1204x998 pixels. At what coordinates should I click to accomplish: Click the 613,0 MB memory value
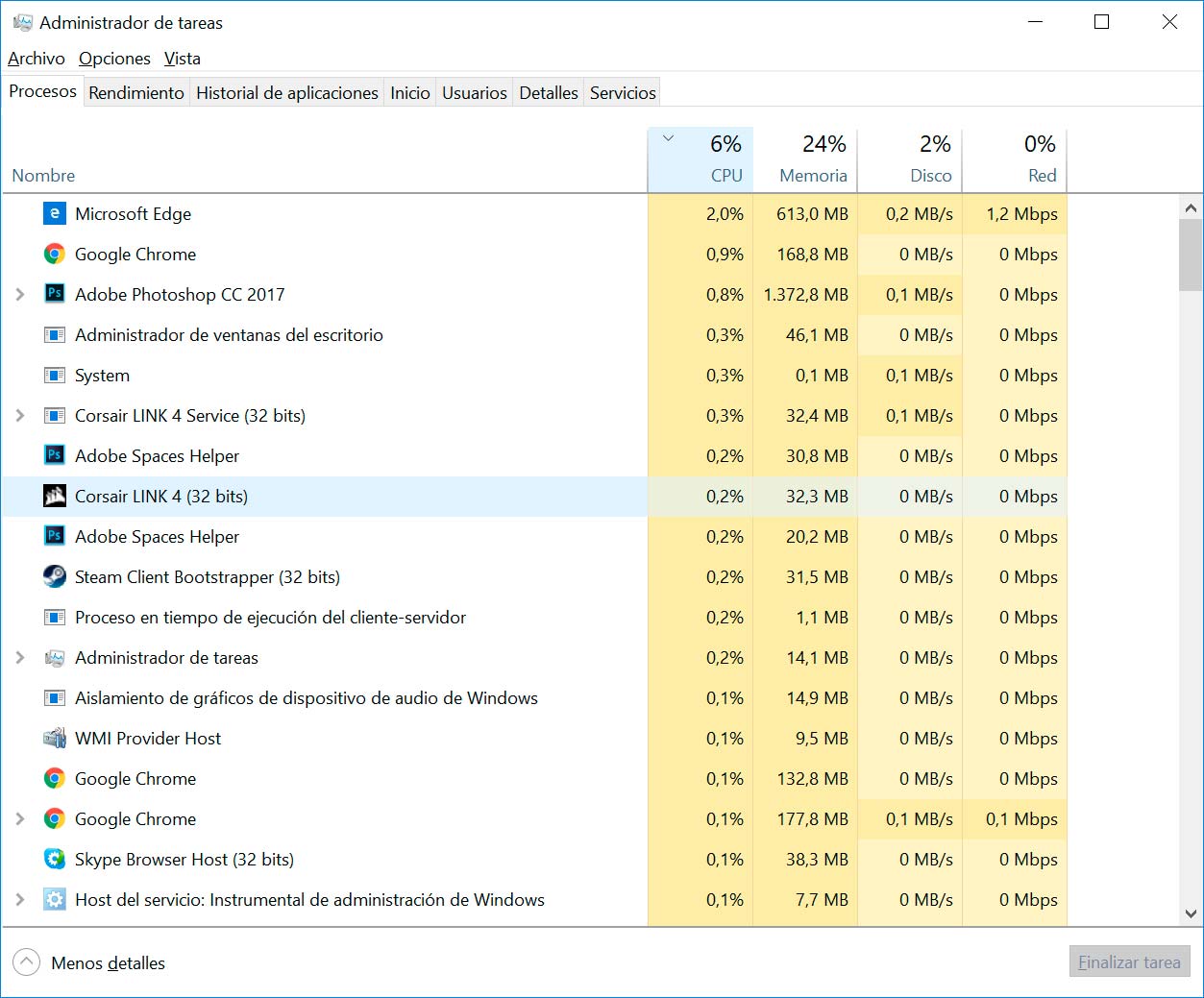813,213
